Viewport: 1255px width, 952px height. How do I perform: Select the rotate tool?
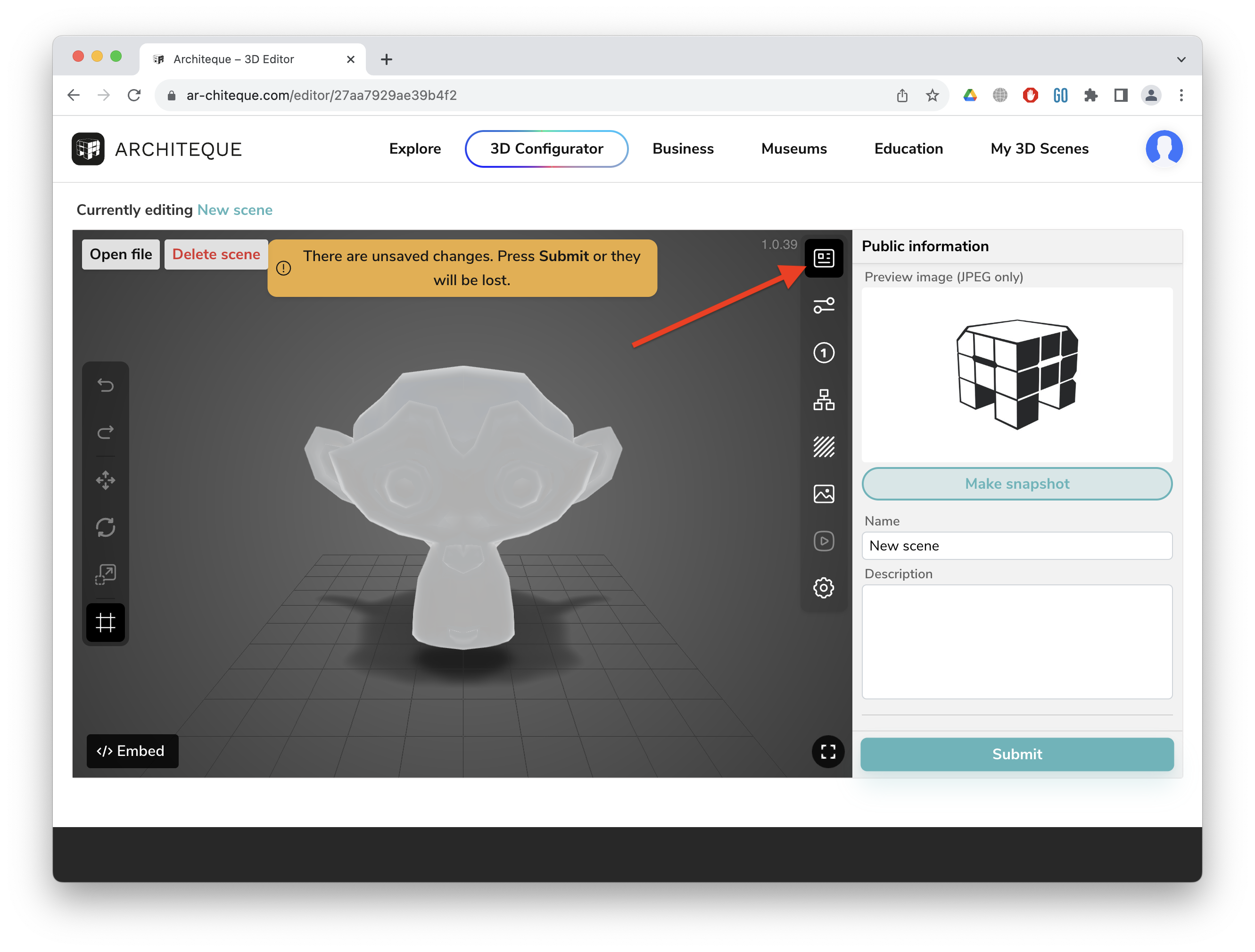[106, 528]
